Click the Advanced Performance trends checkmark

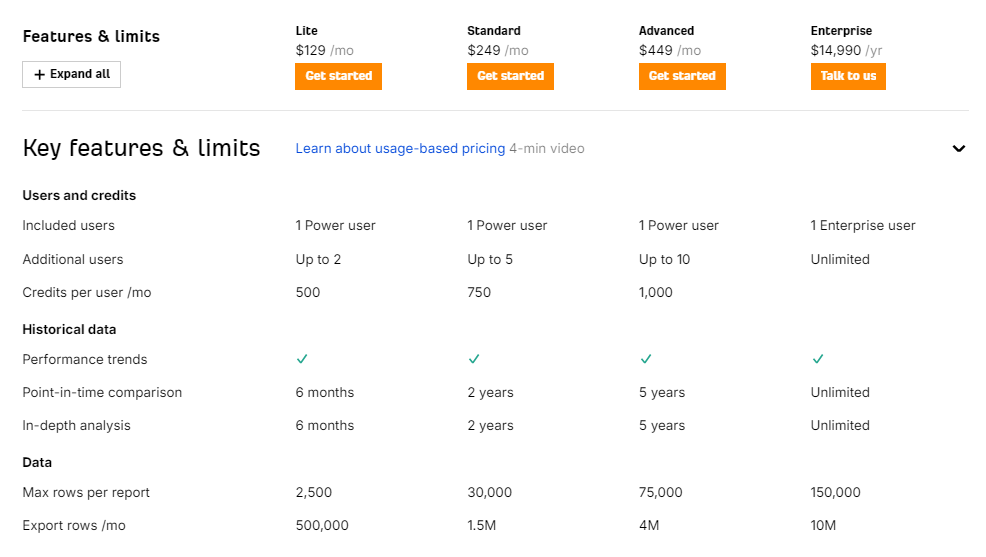coord(645,359)
